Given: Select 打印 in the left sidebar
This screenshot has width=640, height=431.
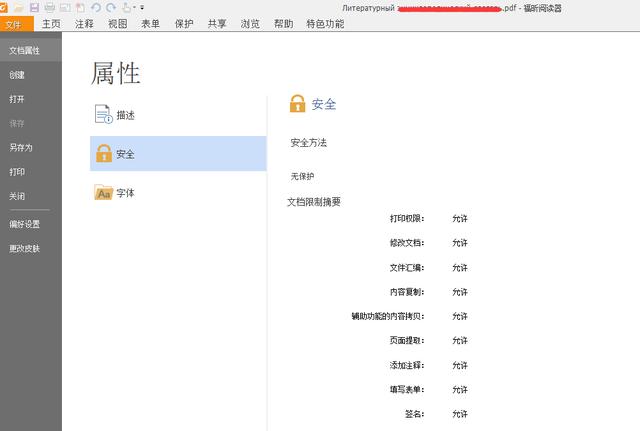Looking at the screenshot, I should [17, 172].
